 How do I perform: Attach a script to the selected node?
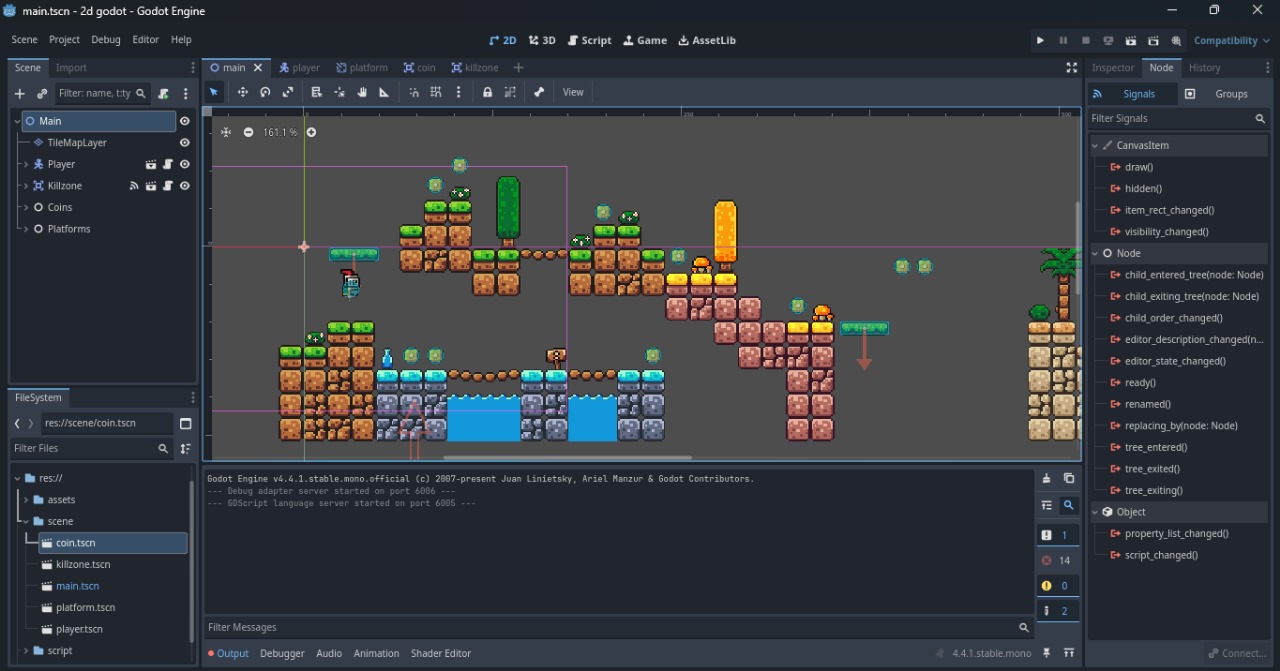click(164, 93)
